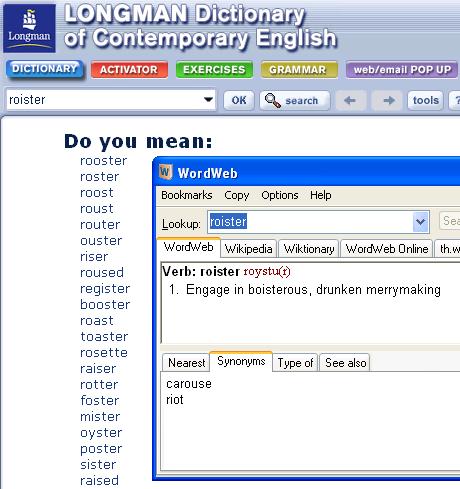Select the Wikipedia tab in WordWeb

click(248, 249)
